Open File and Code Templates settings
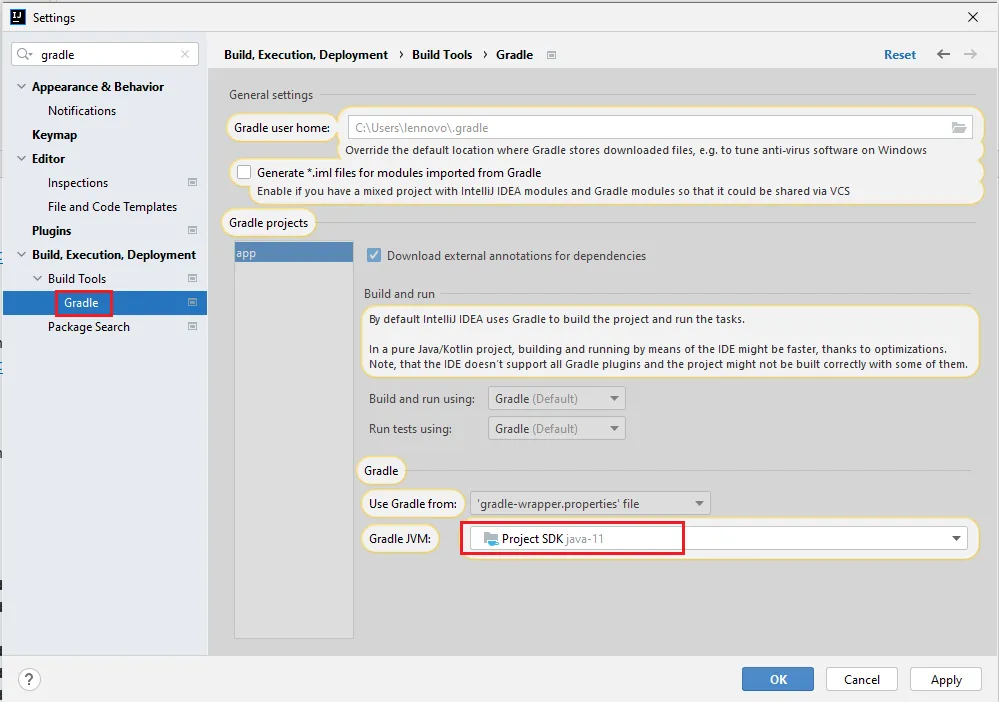 112,206
